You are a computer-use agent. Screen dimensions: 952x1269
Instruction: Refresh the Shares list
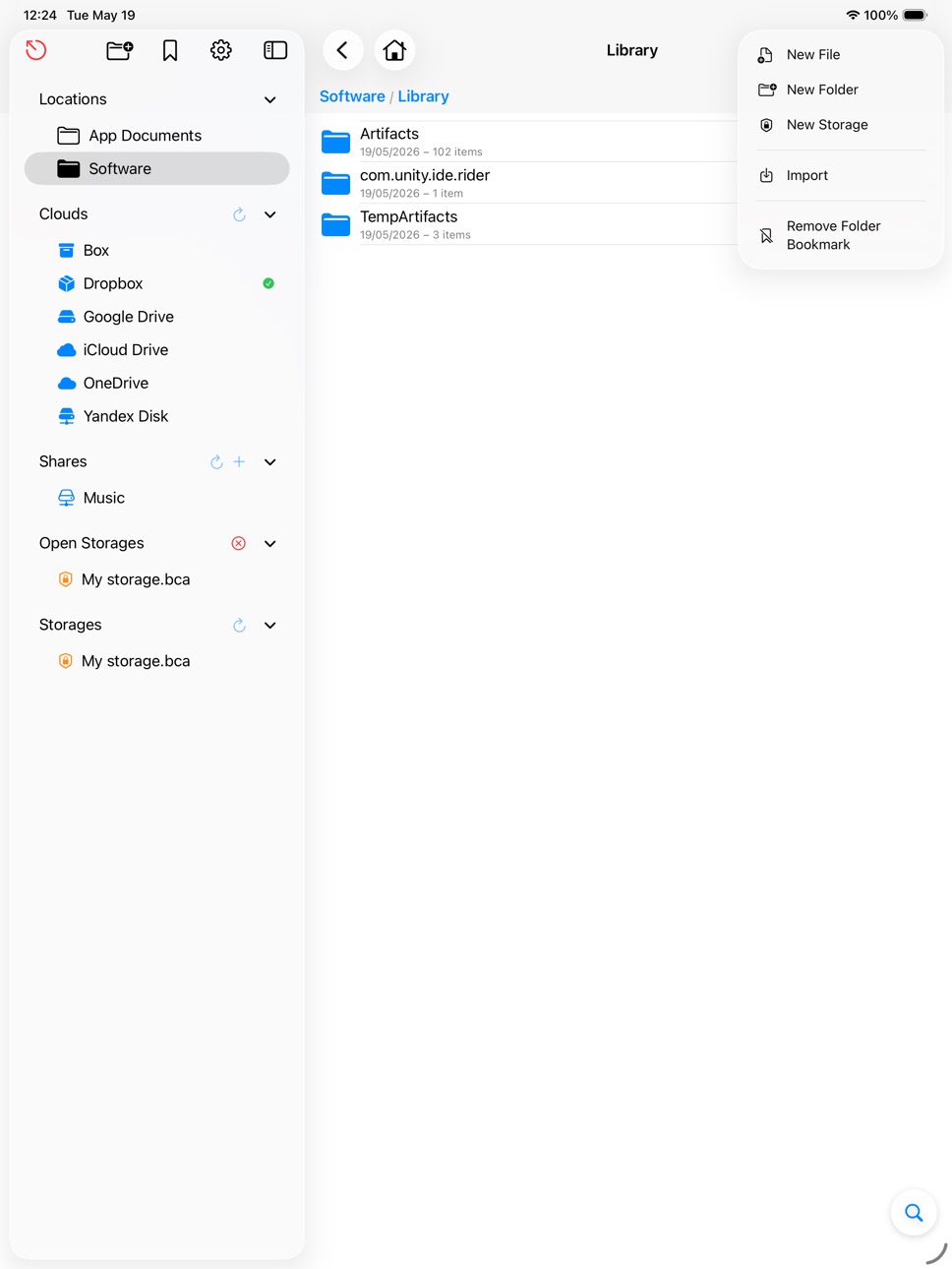[216, 462]
